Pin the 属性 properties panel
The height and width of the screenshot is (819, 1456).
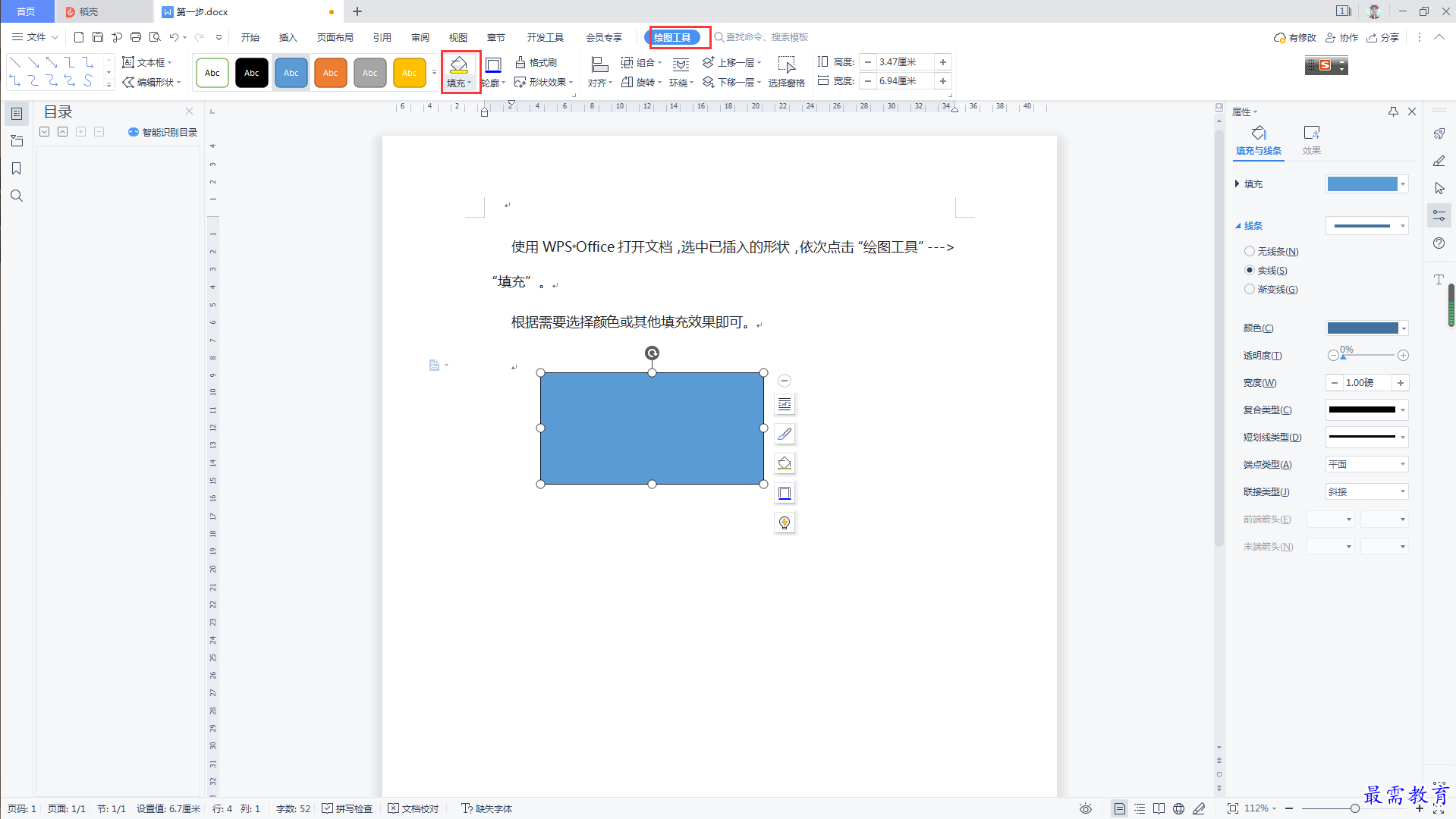(1393, 111)
